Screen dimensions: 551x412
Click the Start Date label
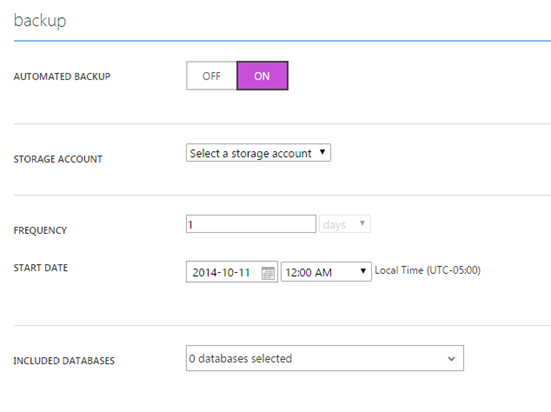click(41, 268)
